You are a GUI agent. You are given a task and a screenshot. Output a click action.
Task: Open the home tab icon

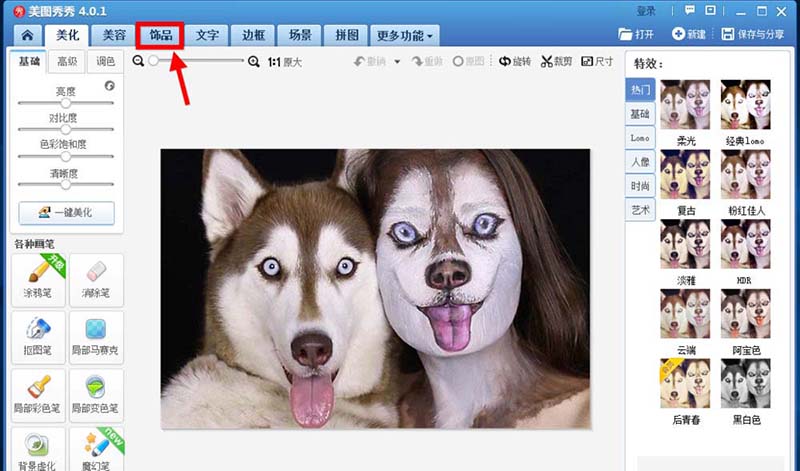coord(28,35)
